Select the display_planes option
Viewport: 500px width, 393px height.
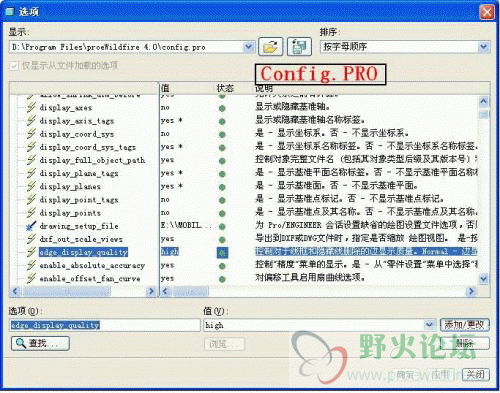coord(70,186)
